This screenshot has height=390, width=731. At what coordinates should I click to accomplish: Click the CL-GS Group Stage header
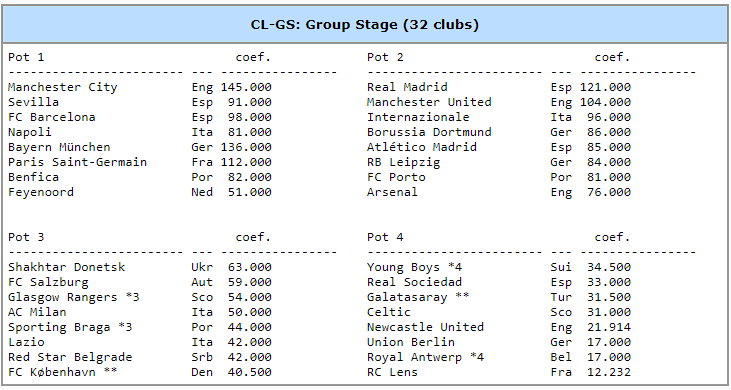point(365,24)
